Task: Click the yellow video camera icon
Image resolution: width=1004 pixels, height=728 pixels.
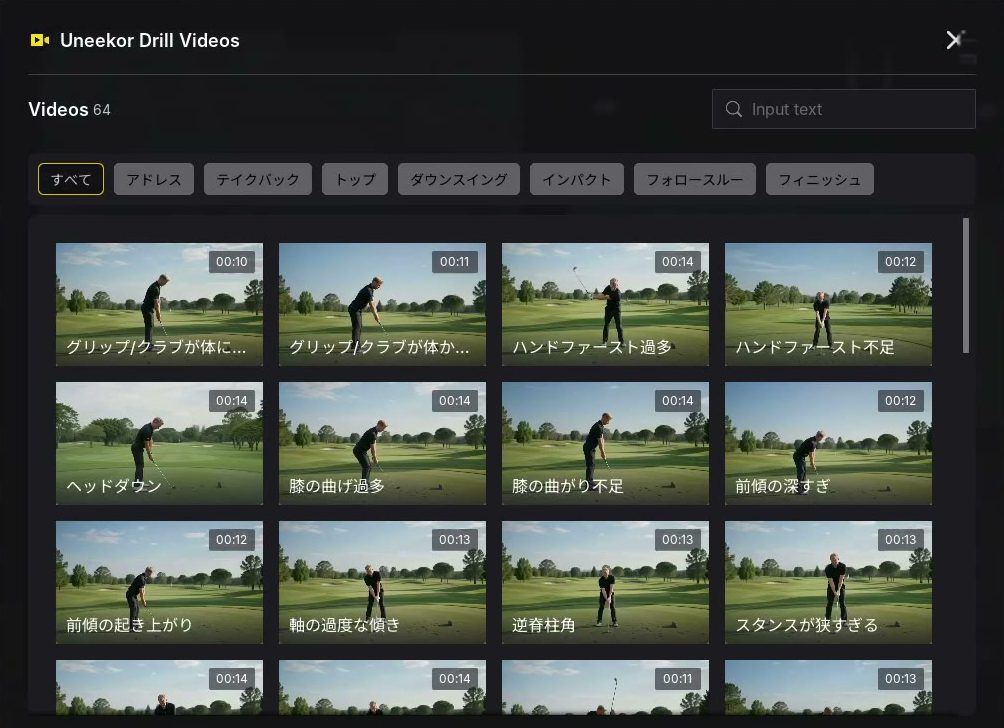Action: [40, 40]
